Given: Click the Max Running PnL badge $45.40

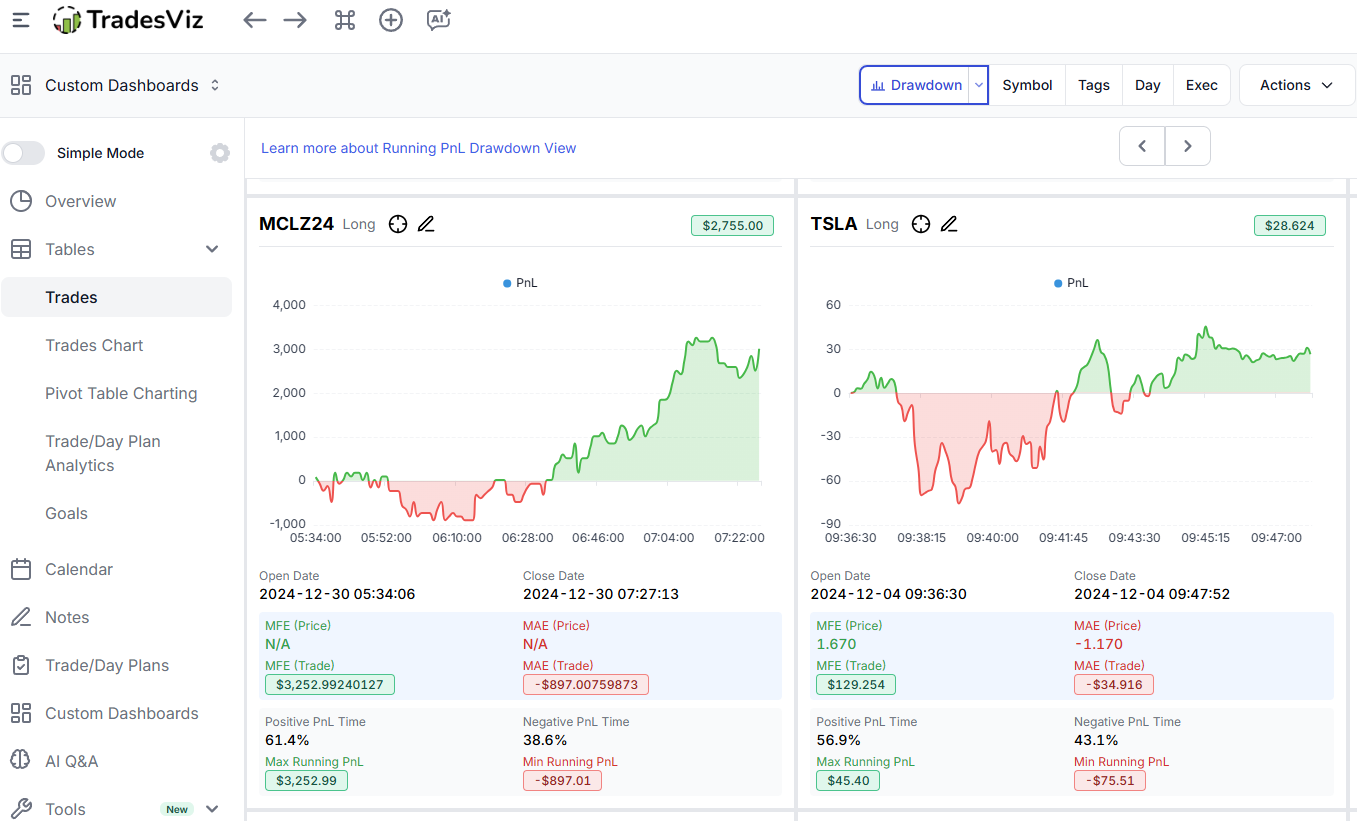Looking at the screenshot, I should click(848, 781).
